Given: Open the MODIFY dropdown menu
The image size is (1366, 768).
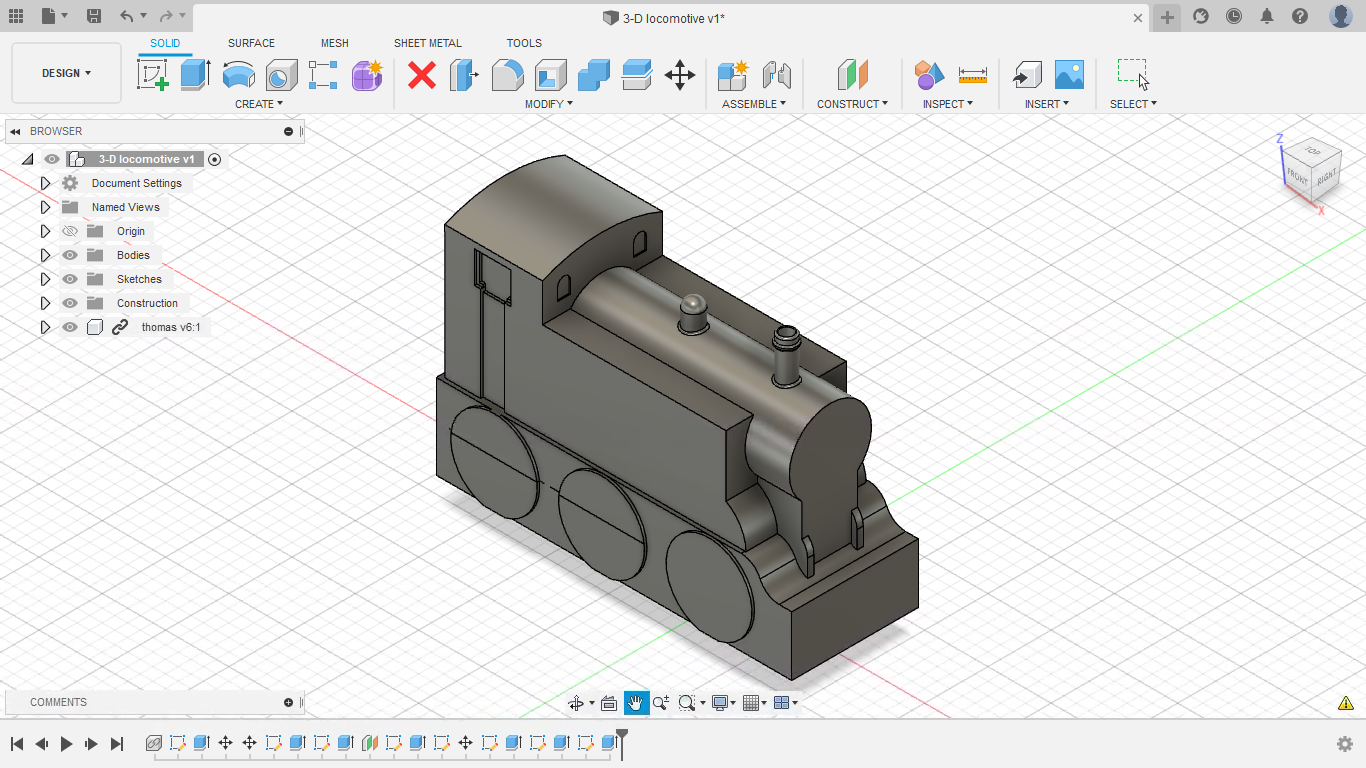Looking at the screenshot, I should pos(549,104).
